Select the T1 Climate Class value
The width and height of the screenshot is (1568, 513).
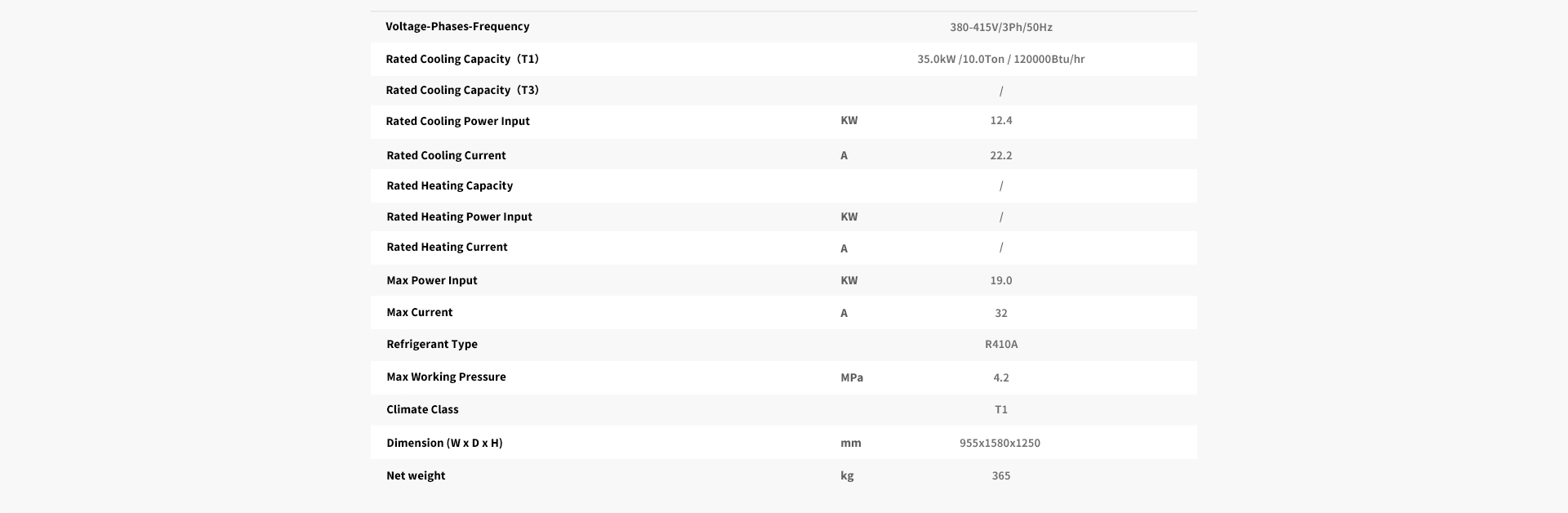coord(1001,409)
